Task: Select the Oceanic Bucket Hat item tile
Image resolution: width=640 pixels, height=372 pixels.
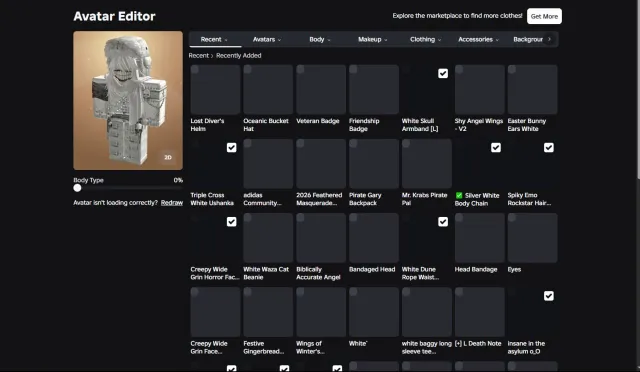Action: (x=268, y=89)
